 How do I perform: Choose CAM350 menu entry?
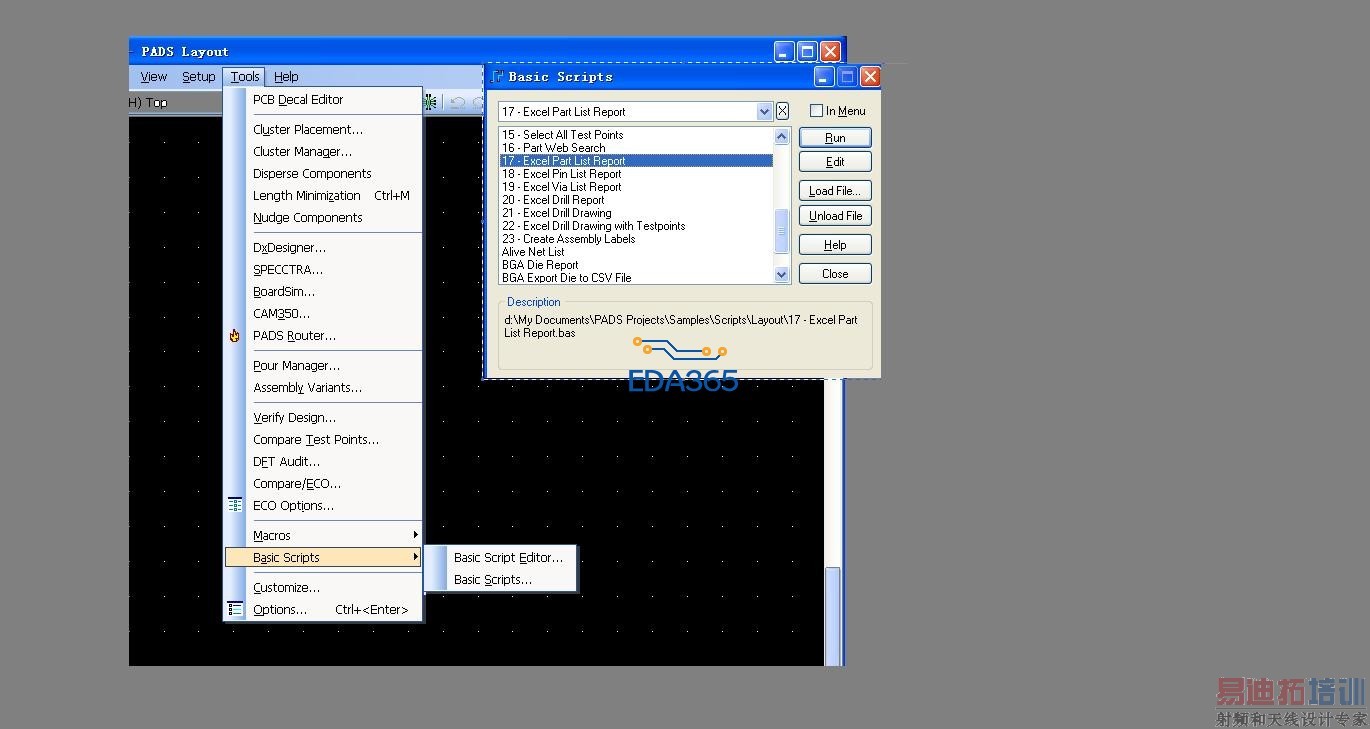point(322,314)
